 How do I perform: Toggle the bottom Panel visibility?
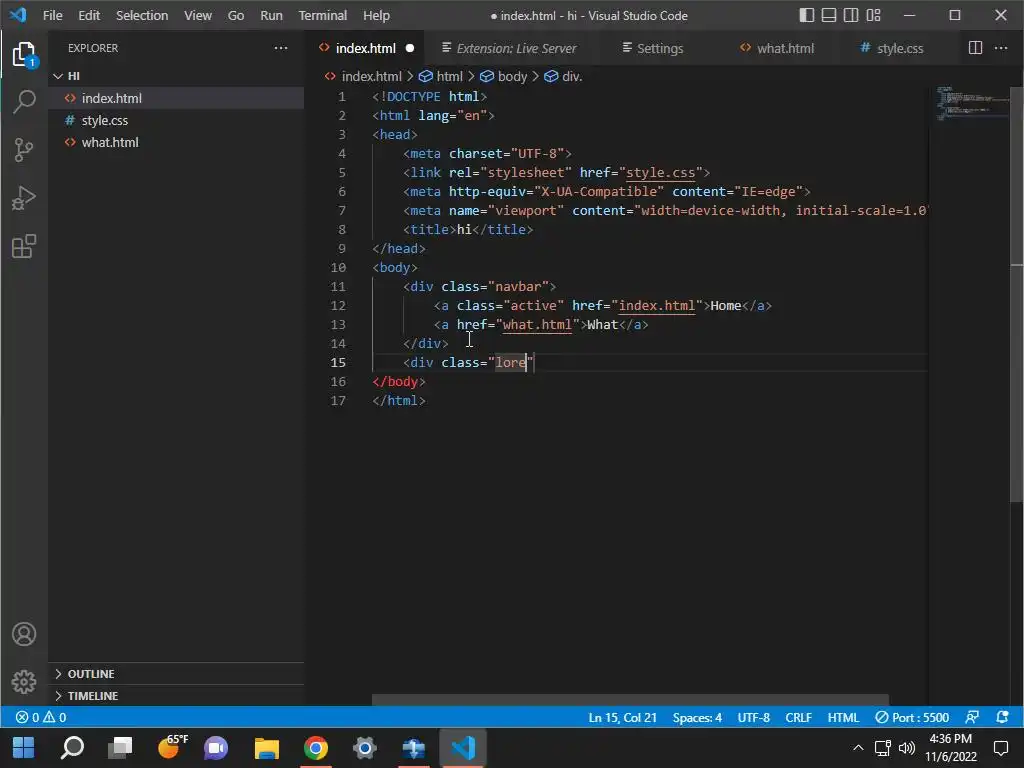coord(829,15)
